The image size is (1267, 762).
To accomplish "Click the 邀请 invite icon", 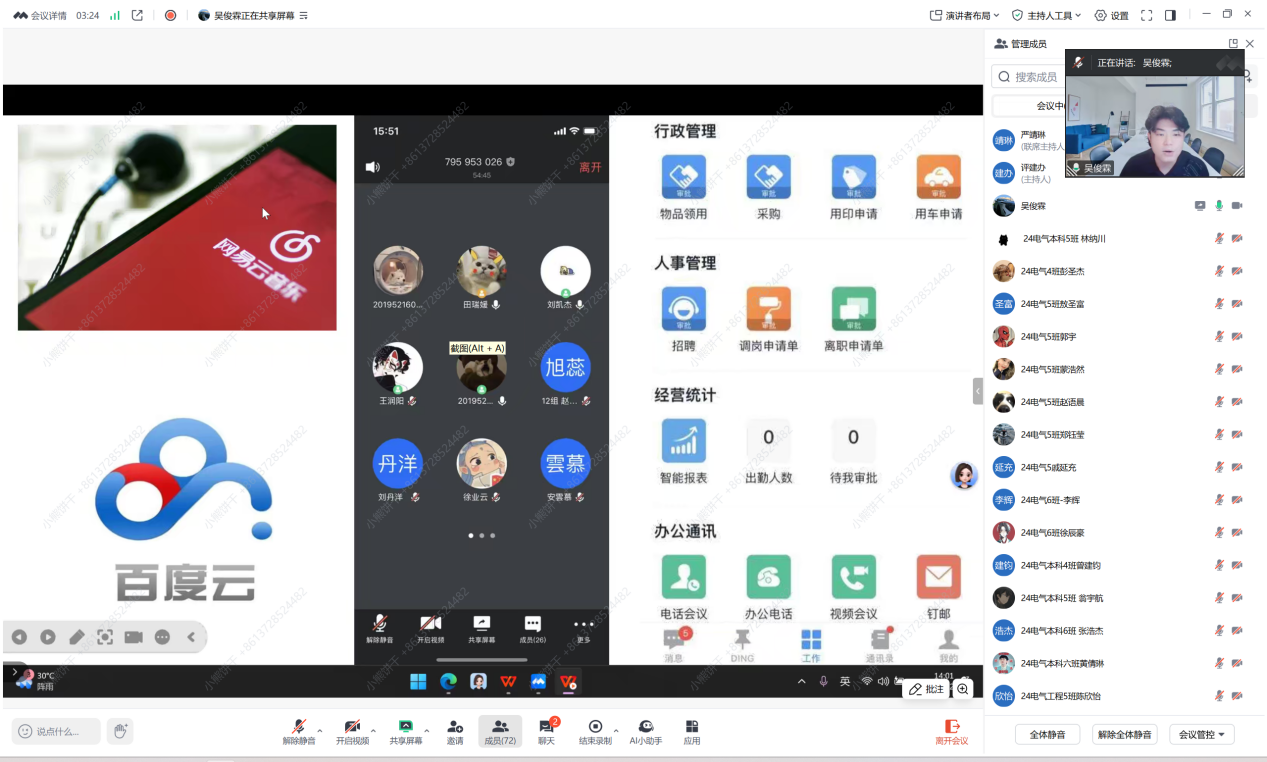I will tap(455, 731).
